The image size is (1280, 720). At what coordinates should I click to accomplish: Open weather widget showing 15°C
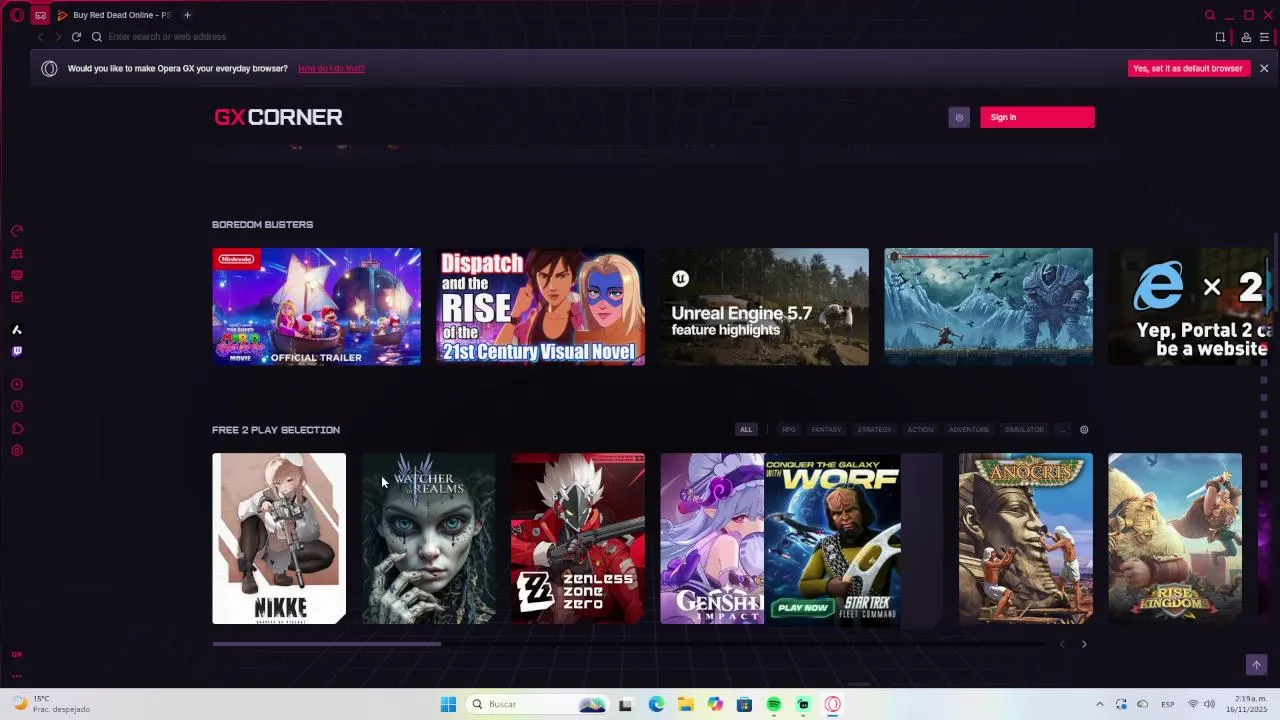coord(52,704)
